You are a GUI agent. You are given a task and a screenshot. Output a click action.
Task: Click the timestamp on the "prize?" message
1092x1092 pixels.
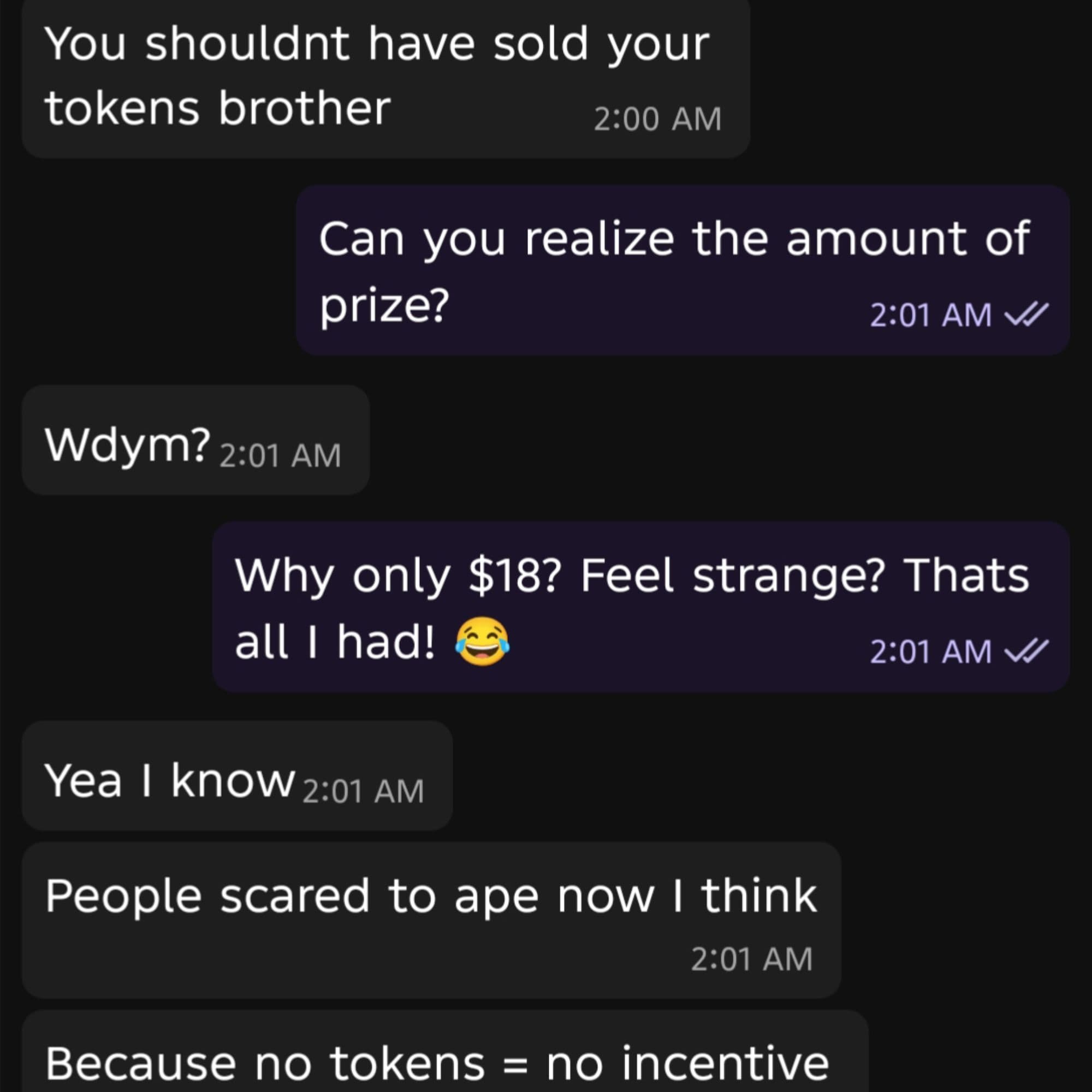click(930, 315)
